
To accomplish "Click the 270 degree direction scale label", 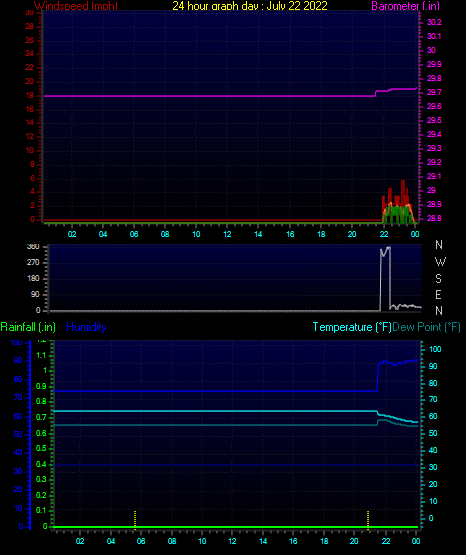I will tap(33, 262).
